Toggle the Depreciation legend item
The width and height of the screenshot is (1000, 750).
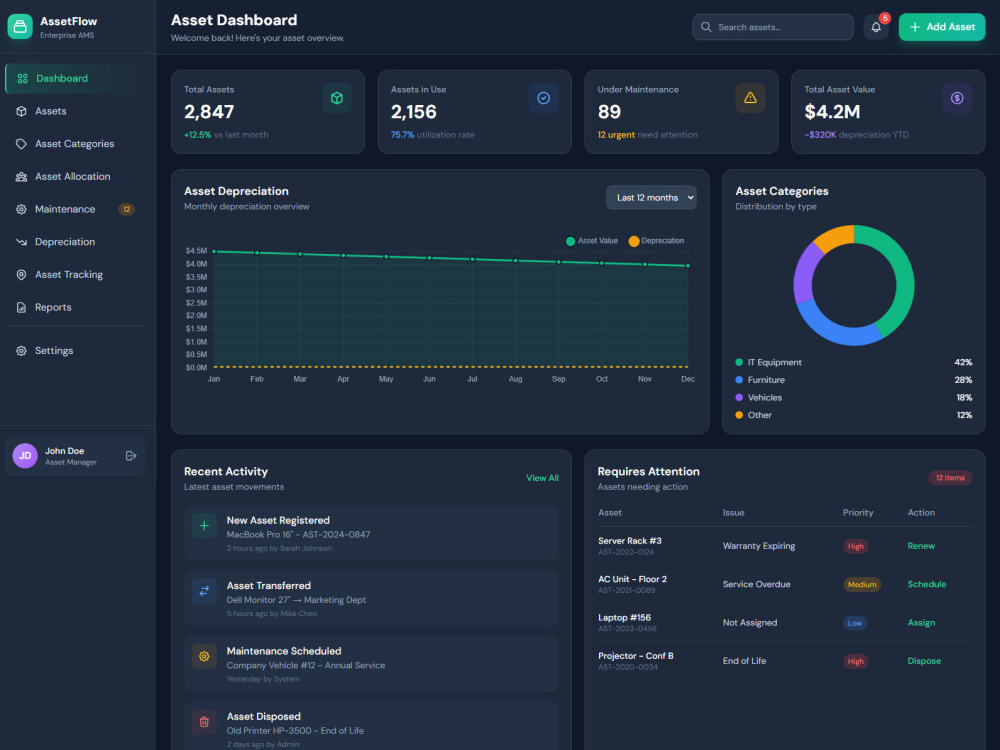(x=656, y=241)
